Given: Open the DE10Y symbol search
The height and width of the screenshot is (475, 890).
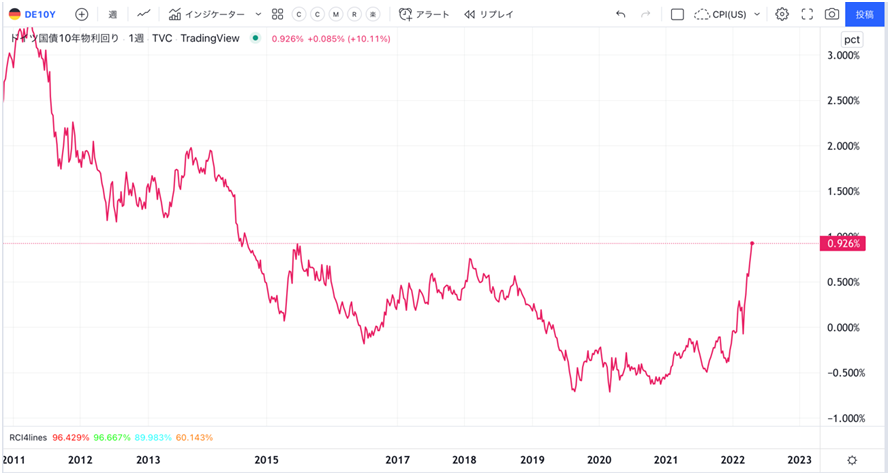Looking at the screenshot, I should click(32, 14).
